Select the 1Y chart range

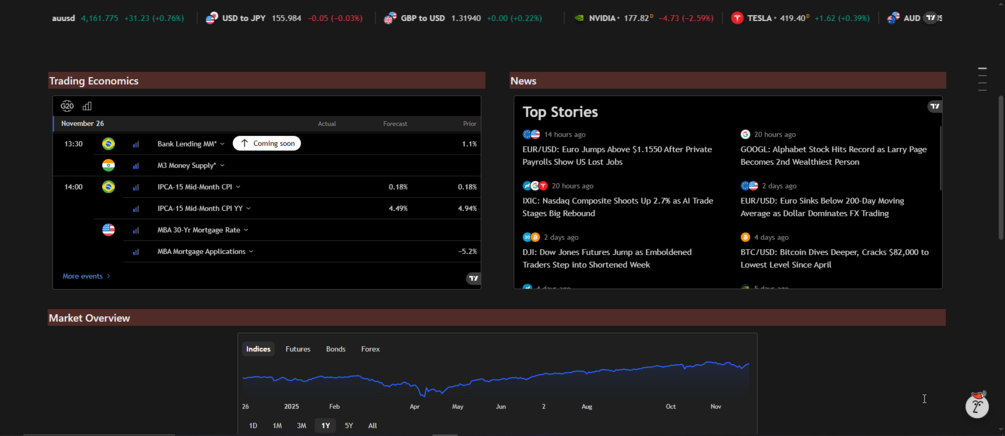[x=326, y=426]
